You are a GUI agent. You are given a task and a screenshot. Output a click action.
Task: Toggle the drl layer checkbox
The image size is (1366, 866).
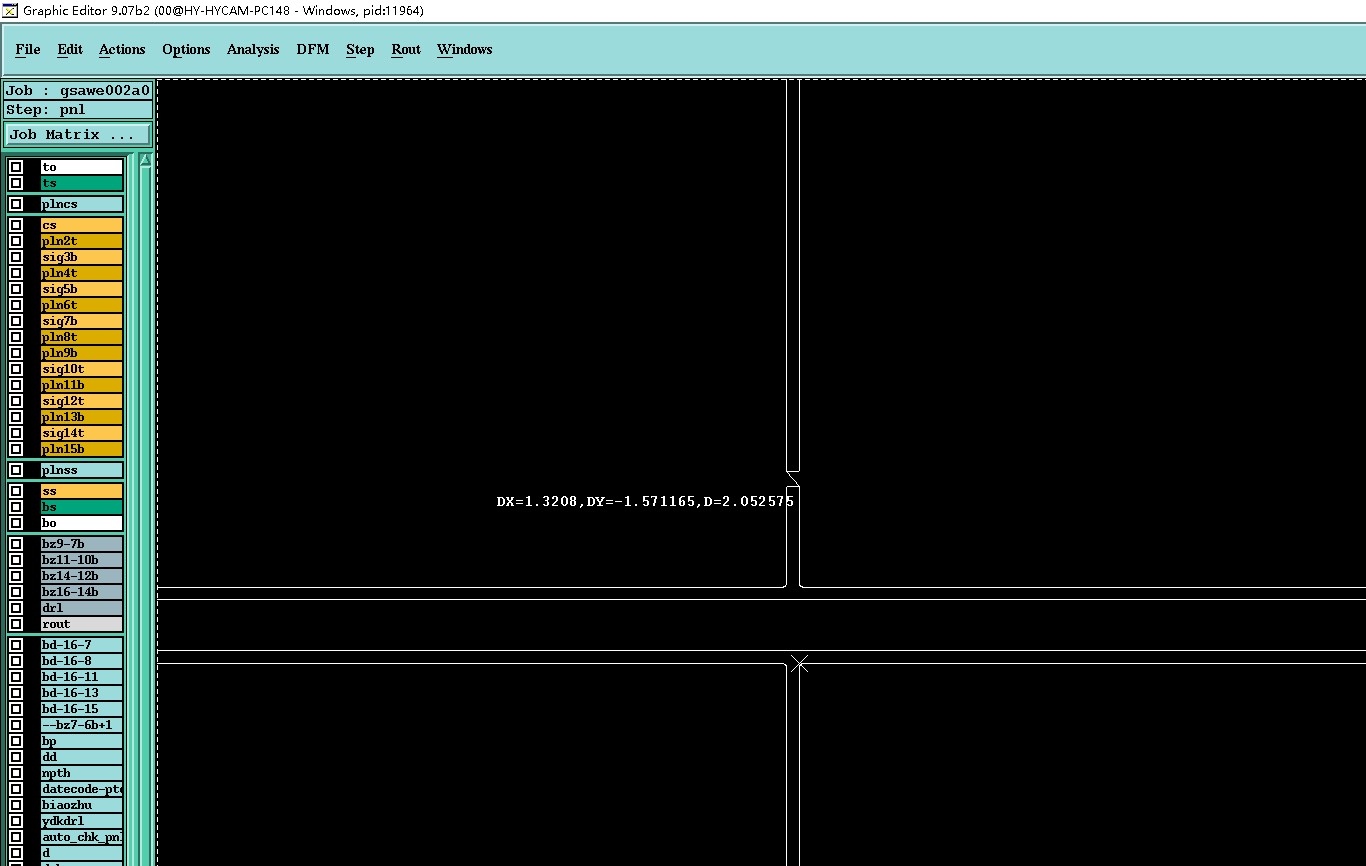click(16, 608)
